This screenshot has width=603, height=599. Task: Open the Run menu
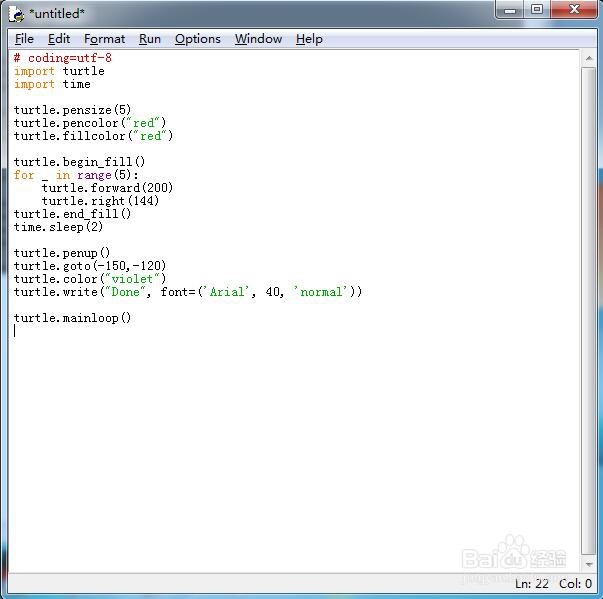[x=150, y=39]
